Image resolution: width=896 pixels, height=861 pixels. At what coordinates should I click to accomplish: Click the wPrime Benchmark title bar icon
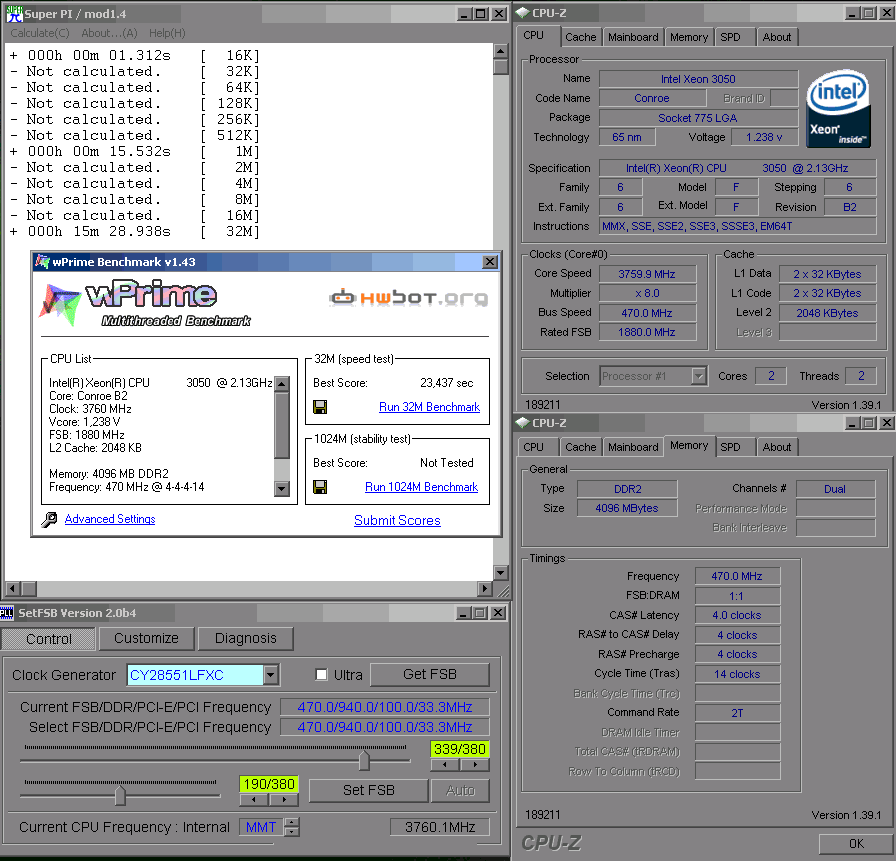42,262
